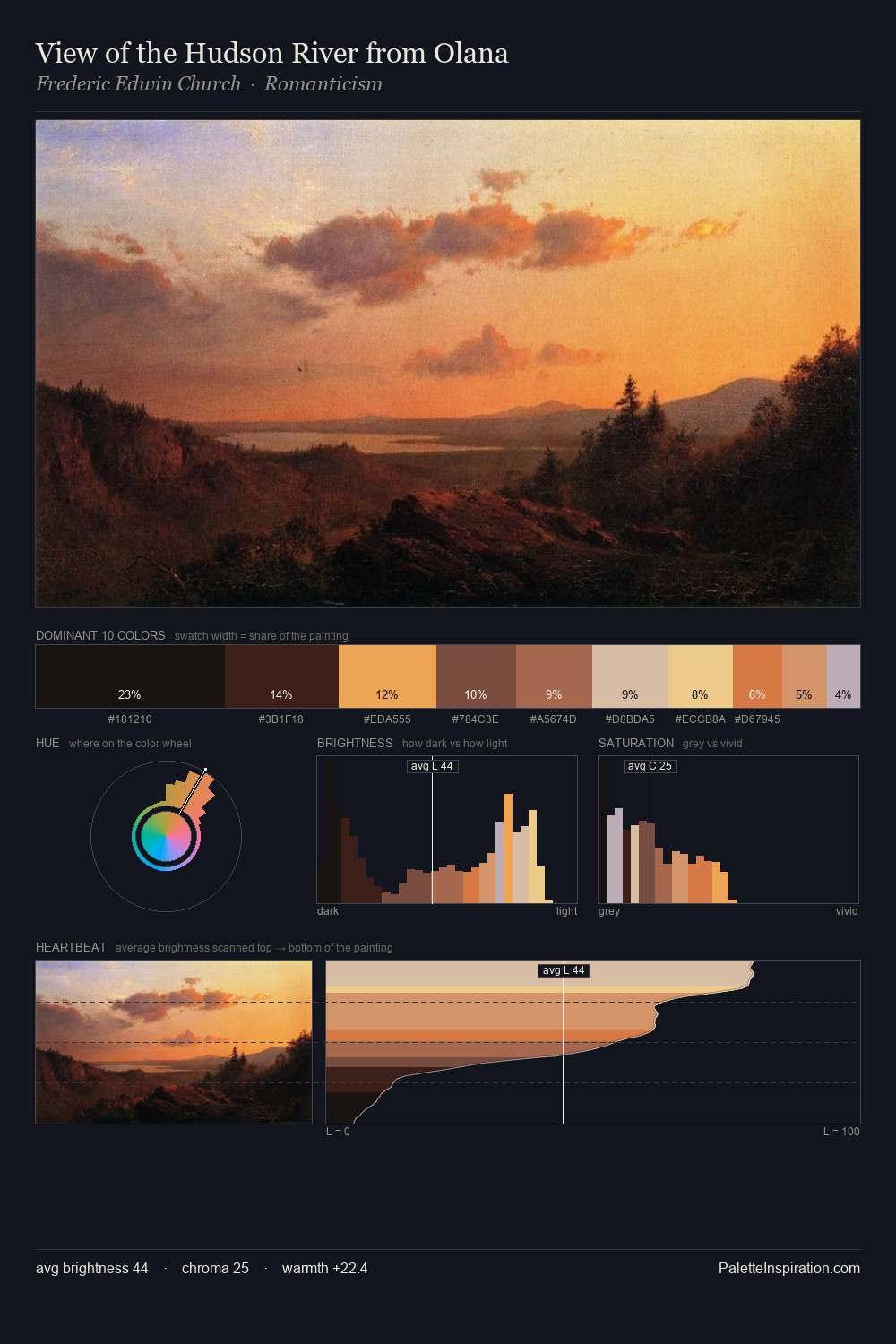This screenshot has width=896, height=1344.
Task: Click the avg L 44 brightness label
Action: click(432, 766)
